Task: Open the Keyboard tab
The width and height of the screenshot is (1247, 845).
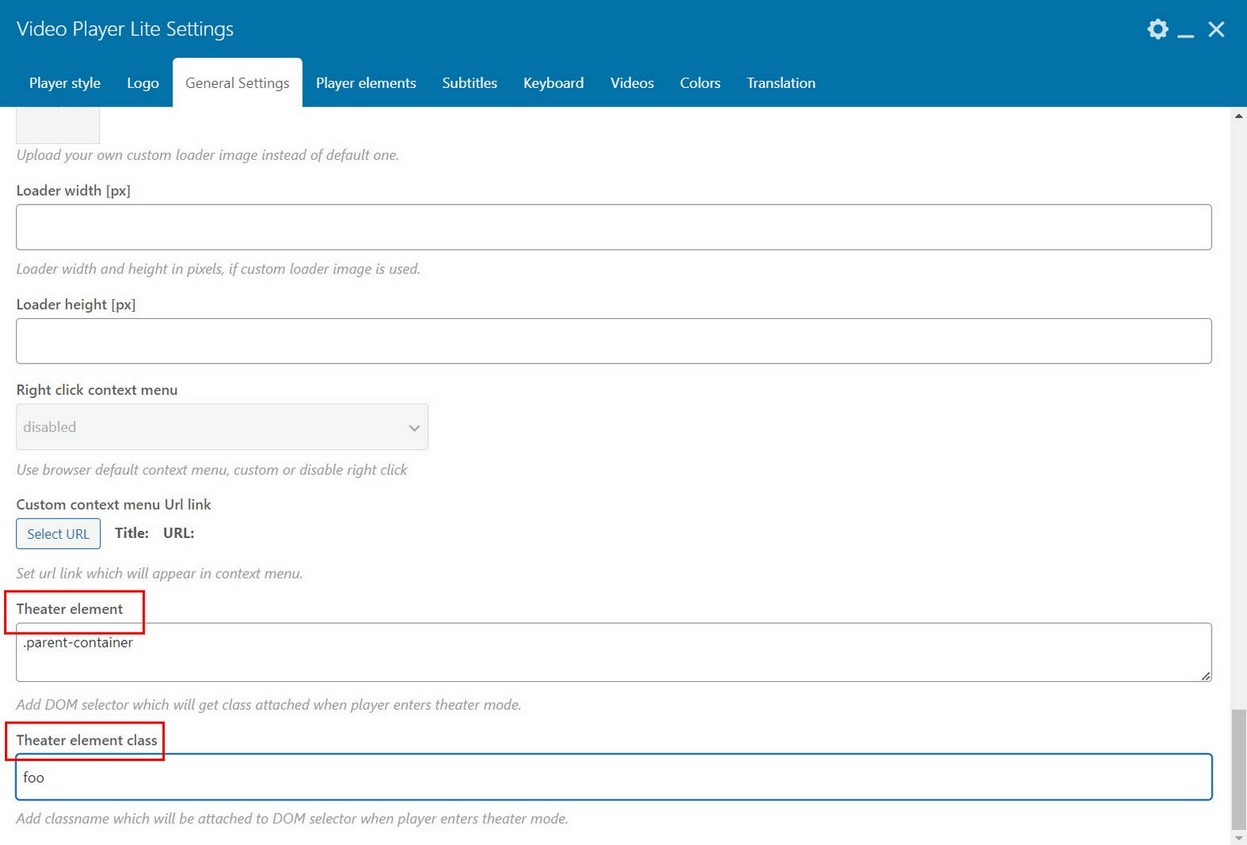Action: pos(553,83)
